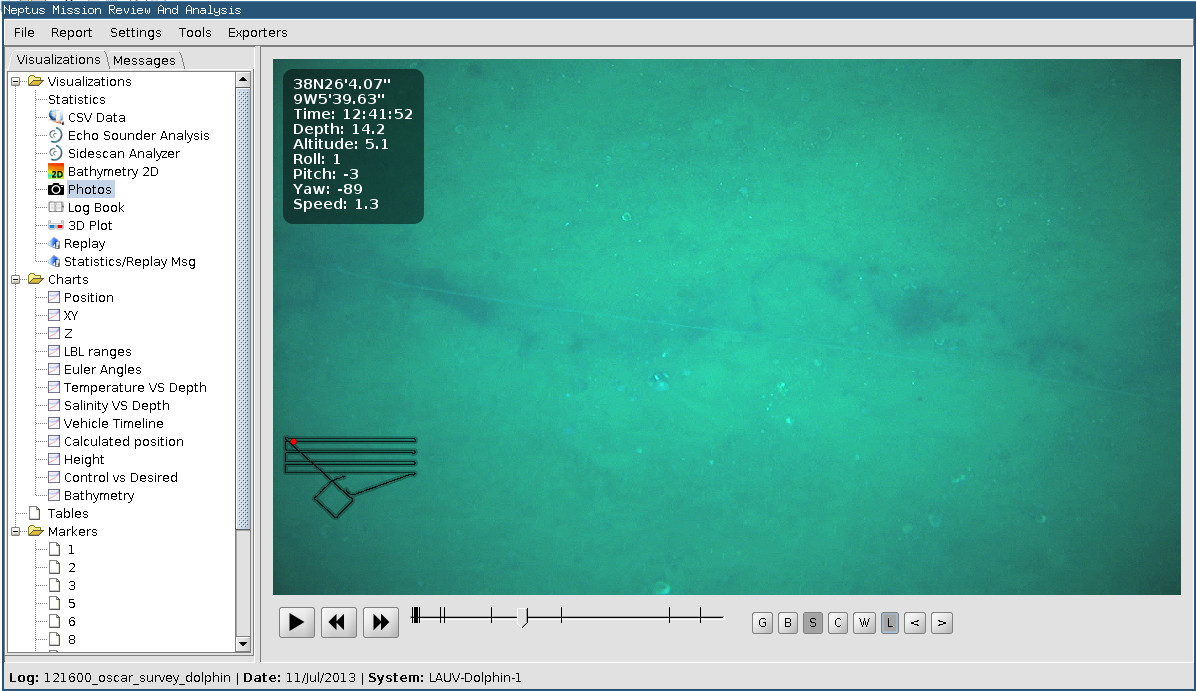
Task: Open the CSV Data globe icon
Action: point(56,117)
